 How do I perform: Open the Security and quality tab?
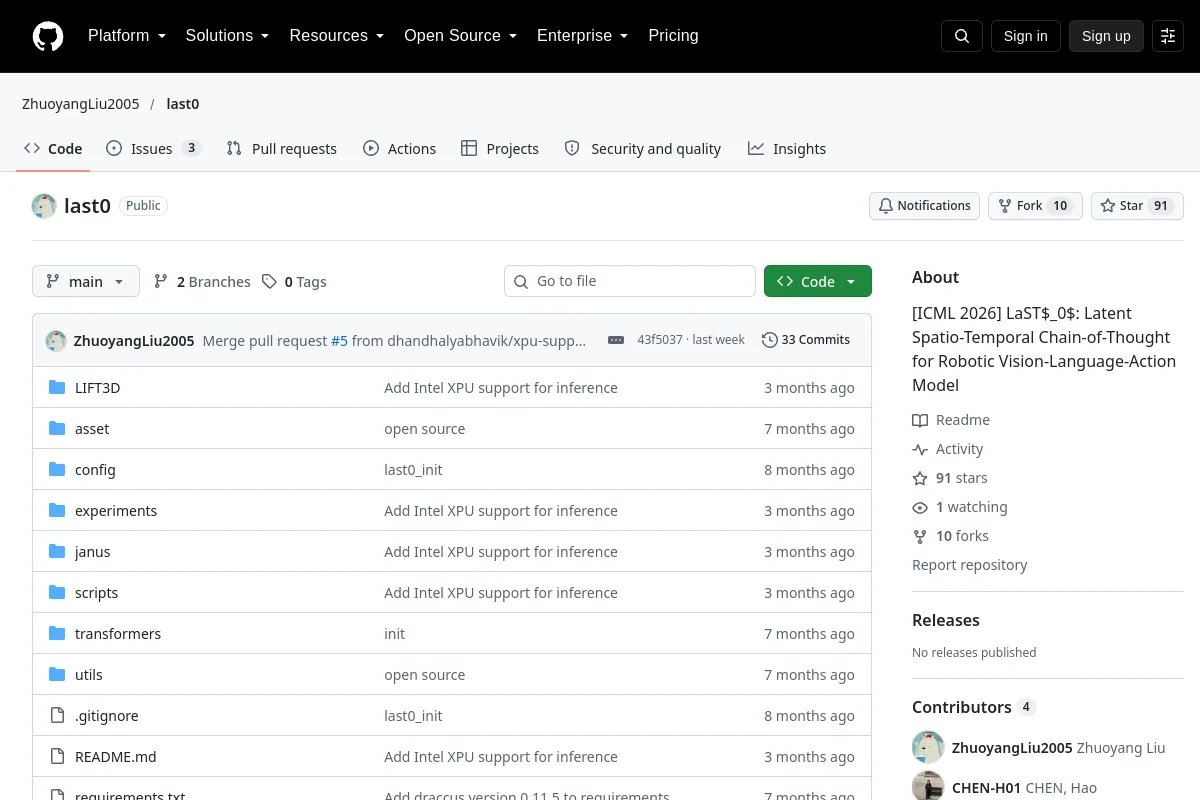(643, 149)
